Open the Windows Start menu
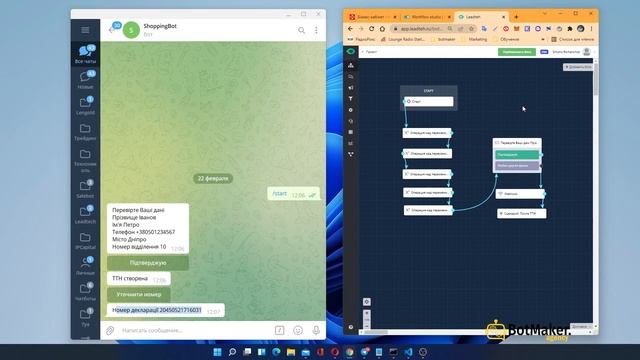The height and width of the screenshot is (360, 640). [x=217, y=352]
